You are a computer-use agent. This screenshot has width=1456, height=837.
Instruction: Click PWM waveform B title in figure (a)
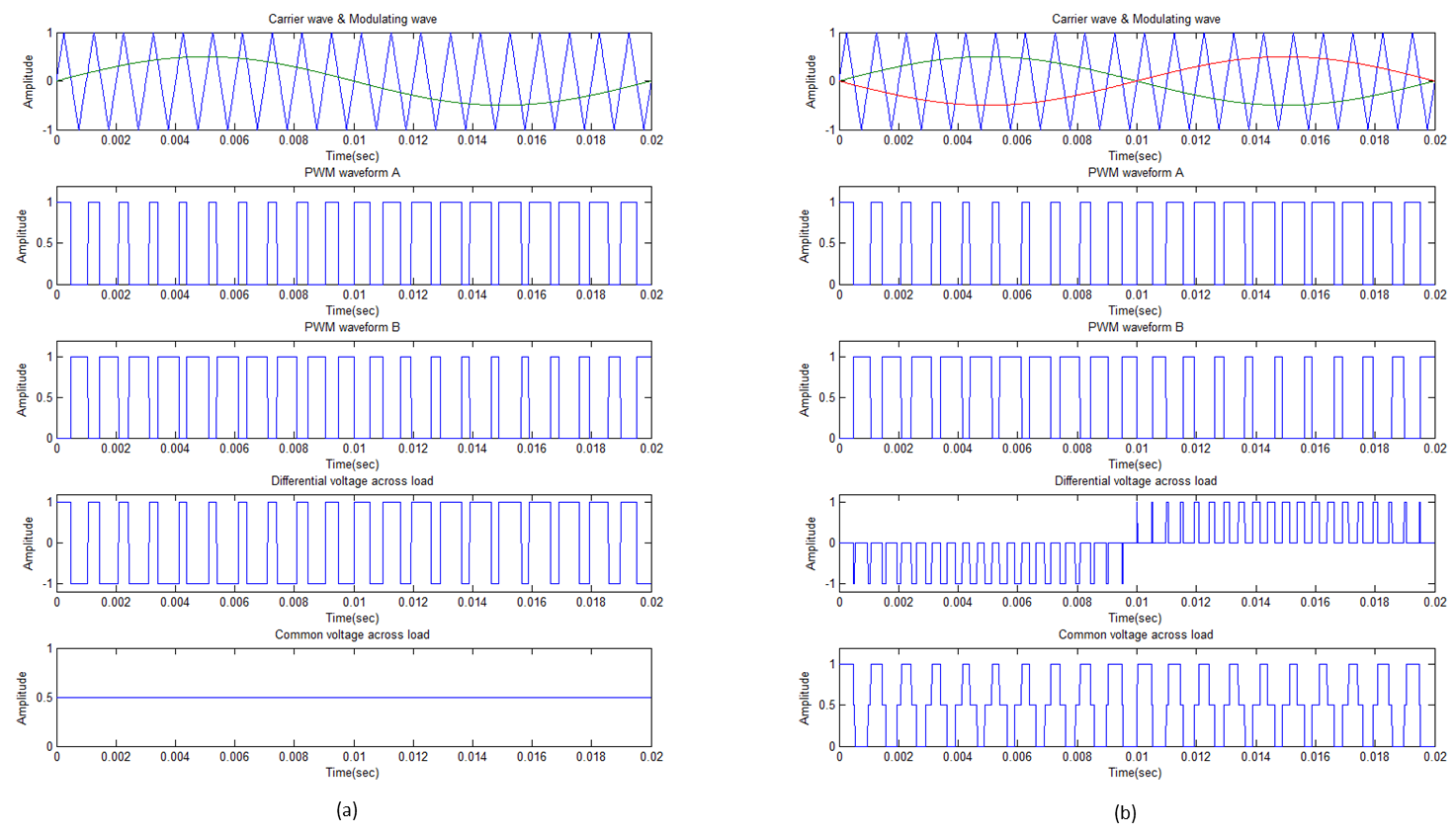click(x=352, y=327)
